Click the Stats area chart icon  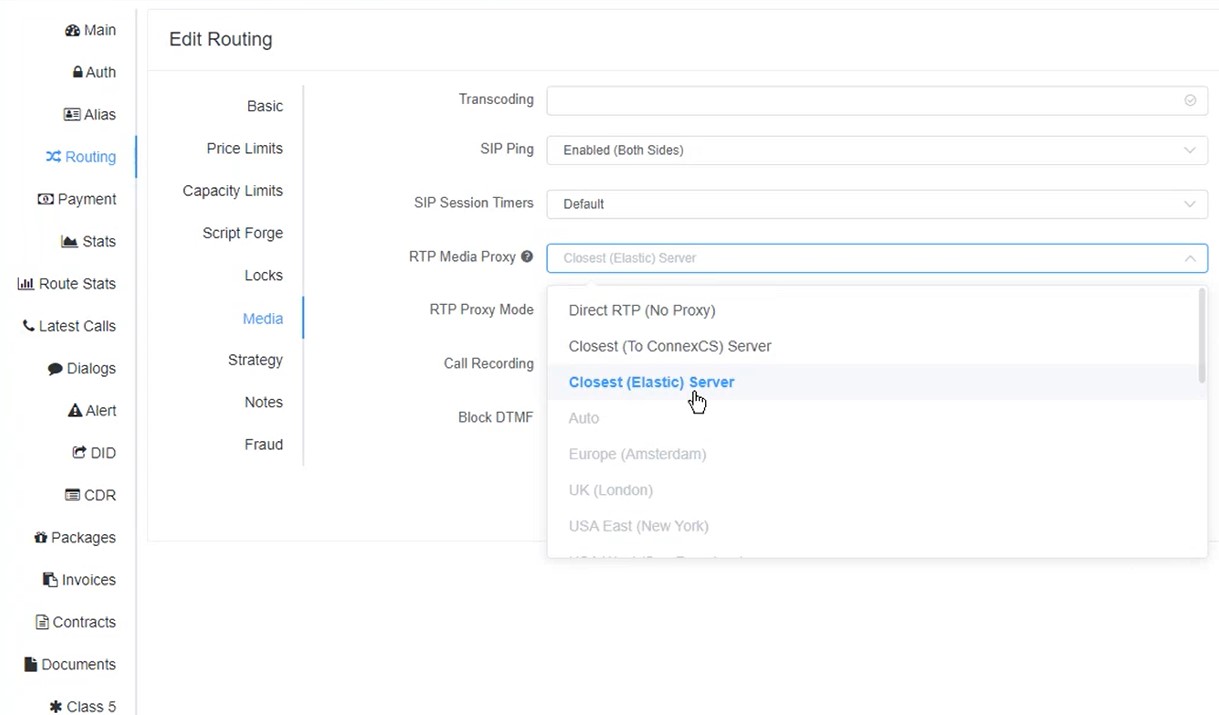coord(69,242)
